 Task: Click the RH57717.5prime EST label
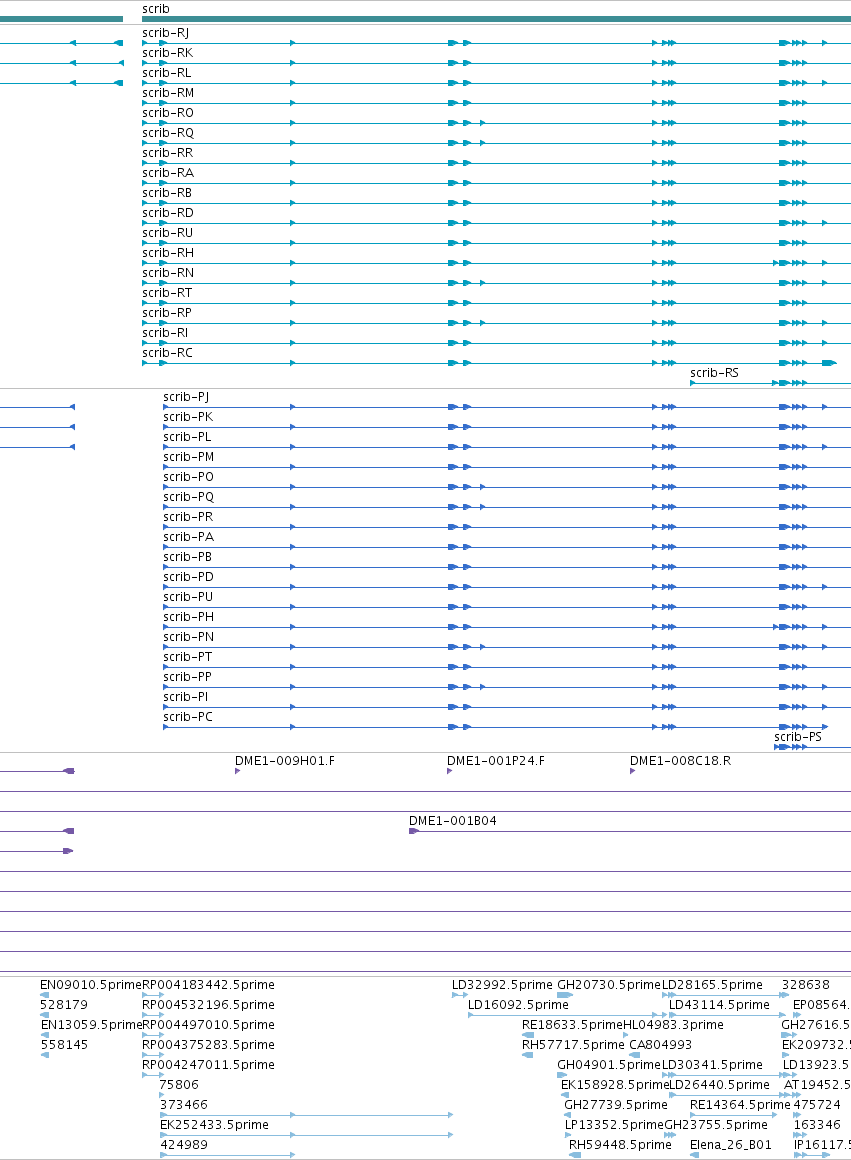(573, 1045)
